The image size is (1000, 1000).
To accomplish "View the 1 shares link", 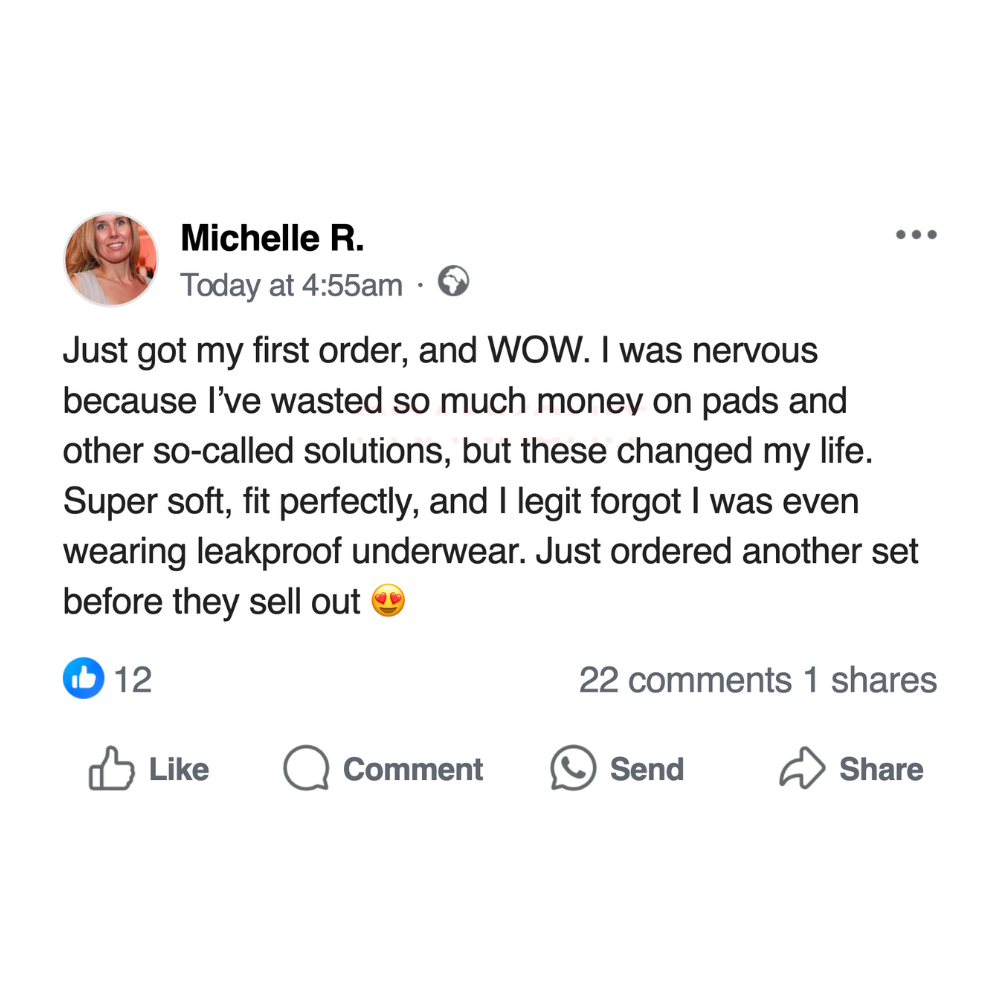I will click(x=871, y=680).
